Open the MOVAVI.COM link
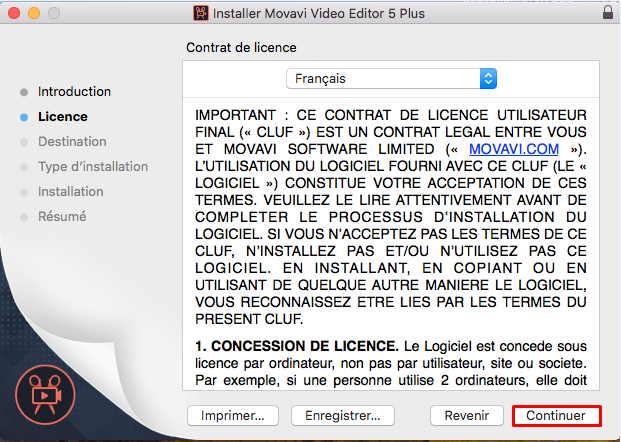This screenshot has height=442, width=621. click(514, 149)
